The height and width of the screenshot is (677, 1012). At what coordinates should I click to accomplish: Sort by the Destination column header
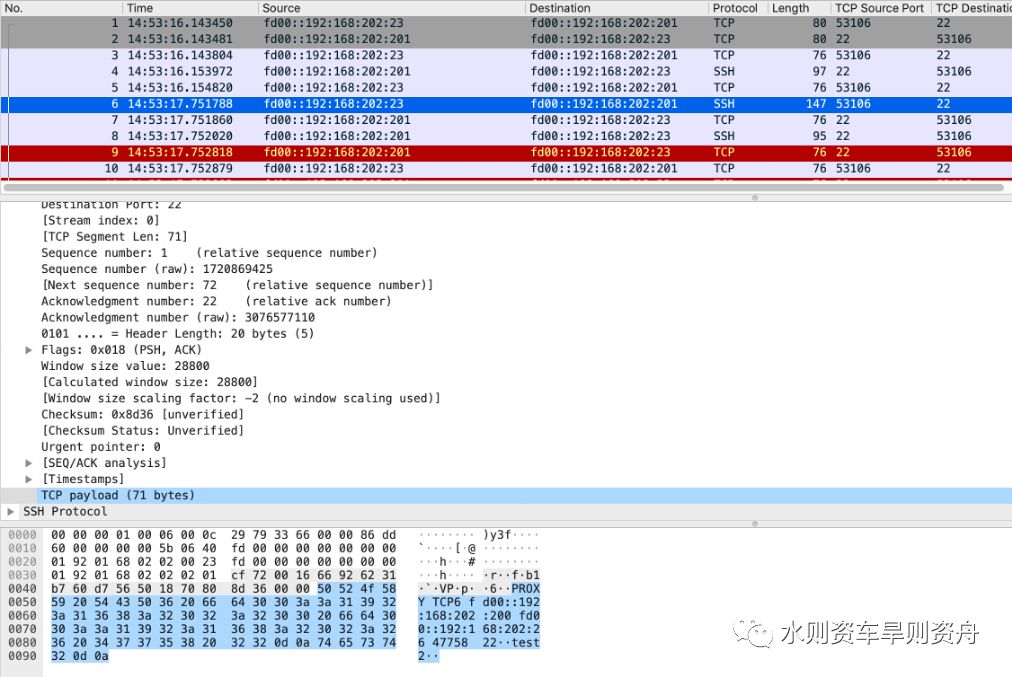point(616,8)
